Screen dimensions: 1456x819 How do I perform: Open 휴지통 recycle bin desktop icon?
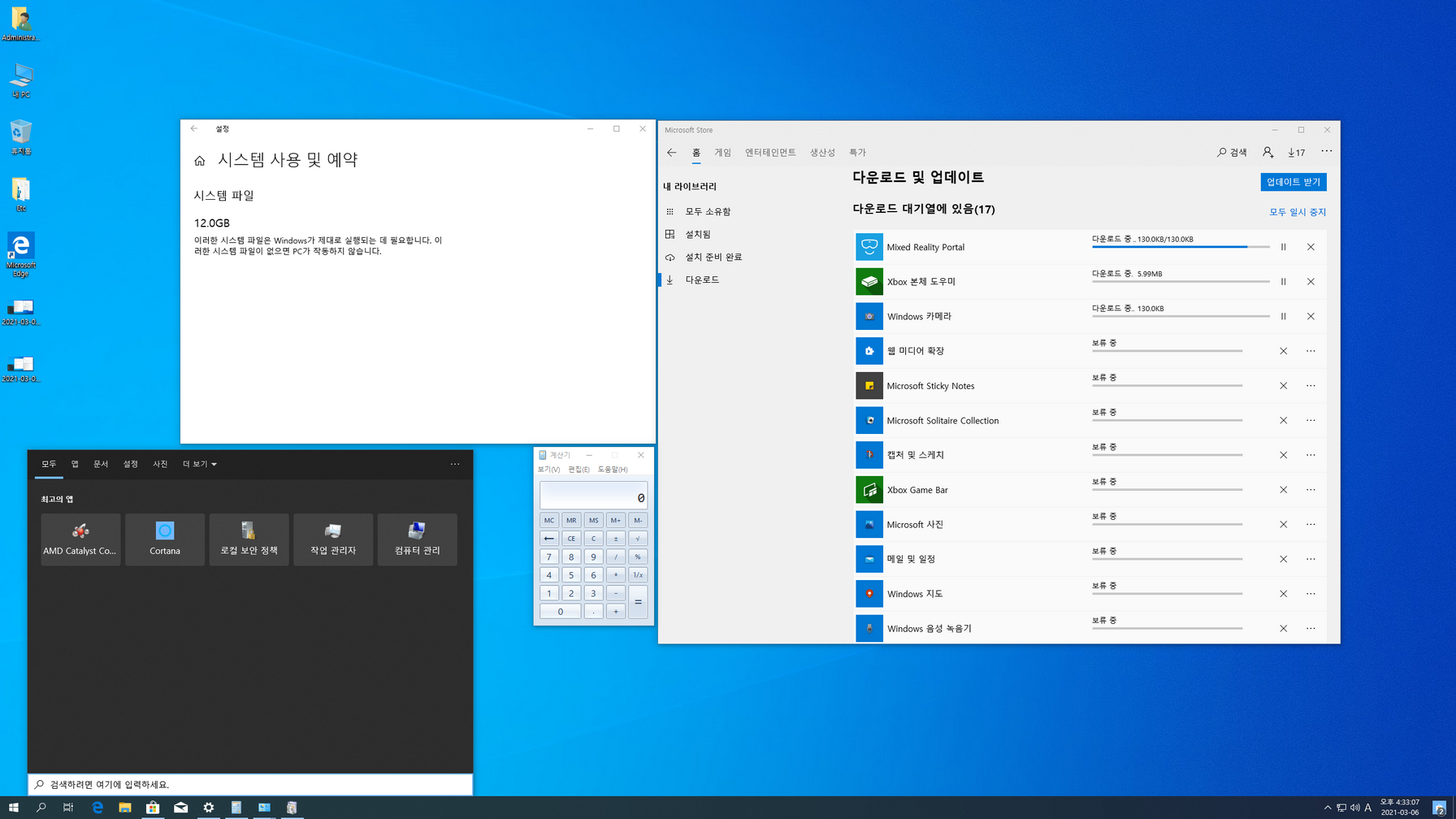click(21, 137)
